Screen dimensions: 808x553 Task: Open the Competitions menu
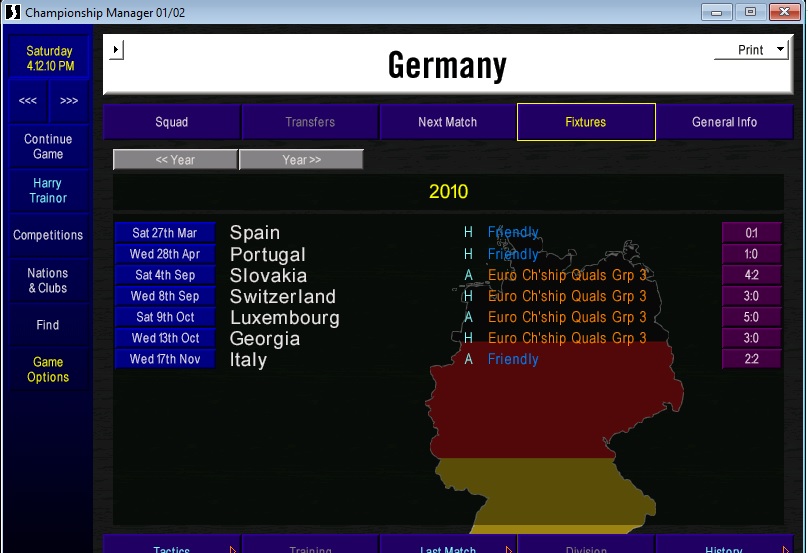click(x=48, y=235)
